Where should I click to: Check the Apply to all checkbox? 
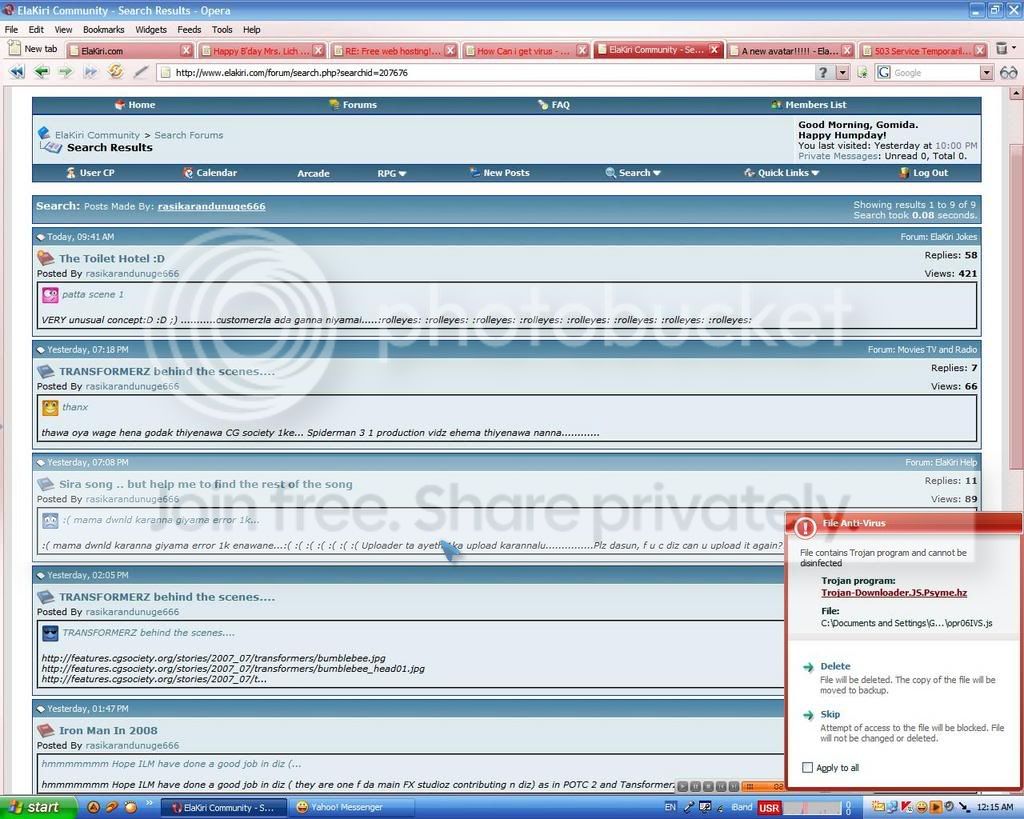tap(807, 767)
